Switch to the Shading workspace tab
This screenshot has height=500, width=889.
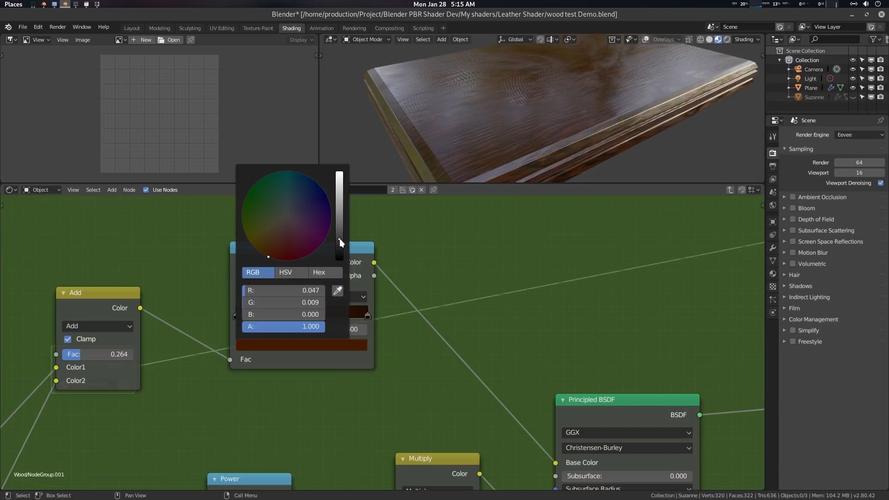point(291,28)
